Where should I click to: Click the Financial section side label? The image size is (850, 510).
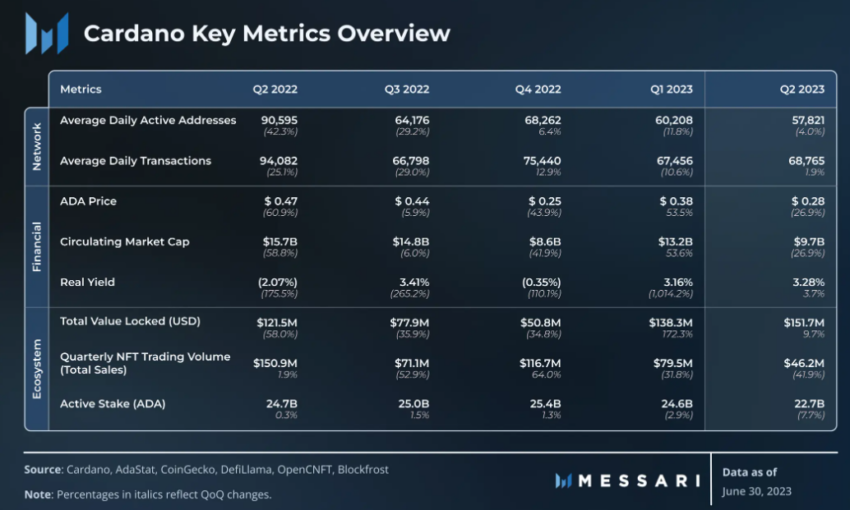pos(37,247)
